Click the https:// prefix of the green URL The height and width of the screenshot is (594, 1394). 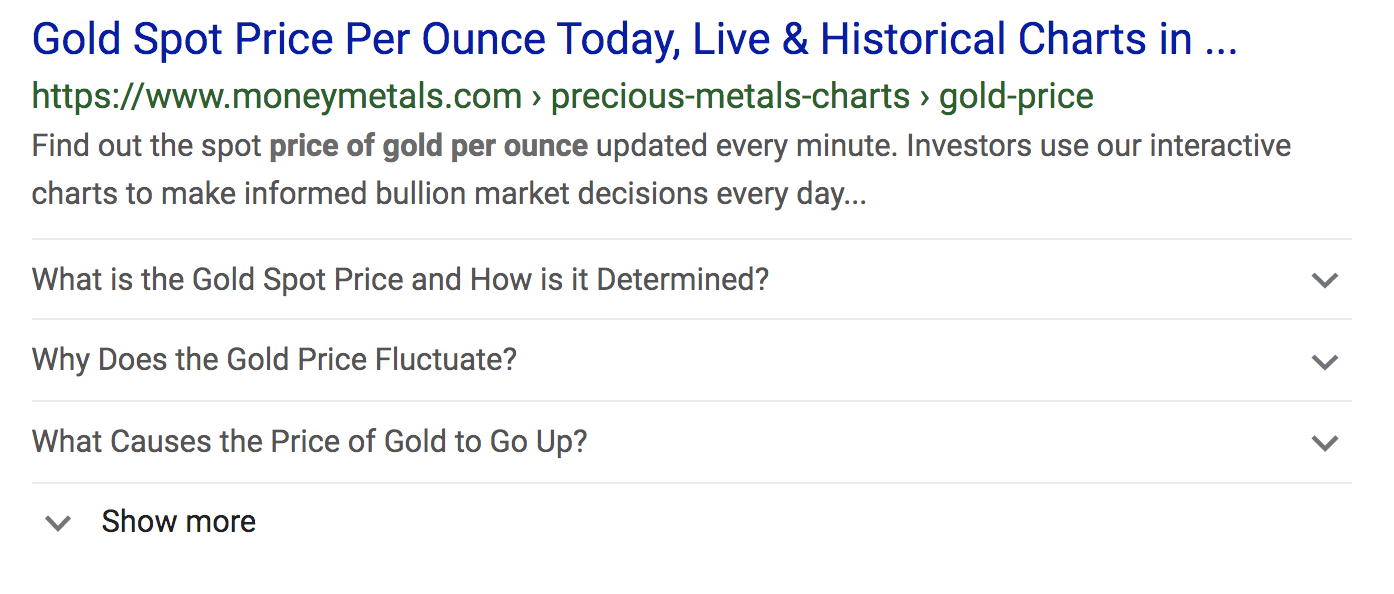point(88,97)
